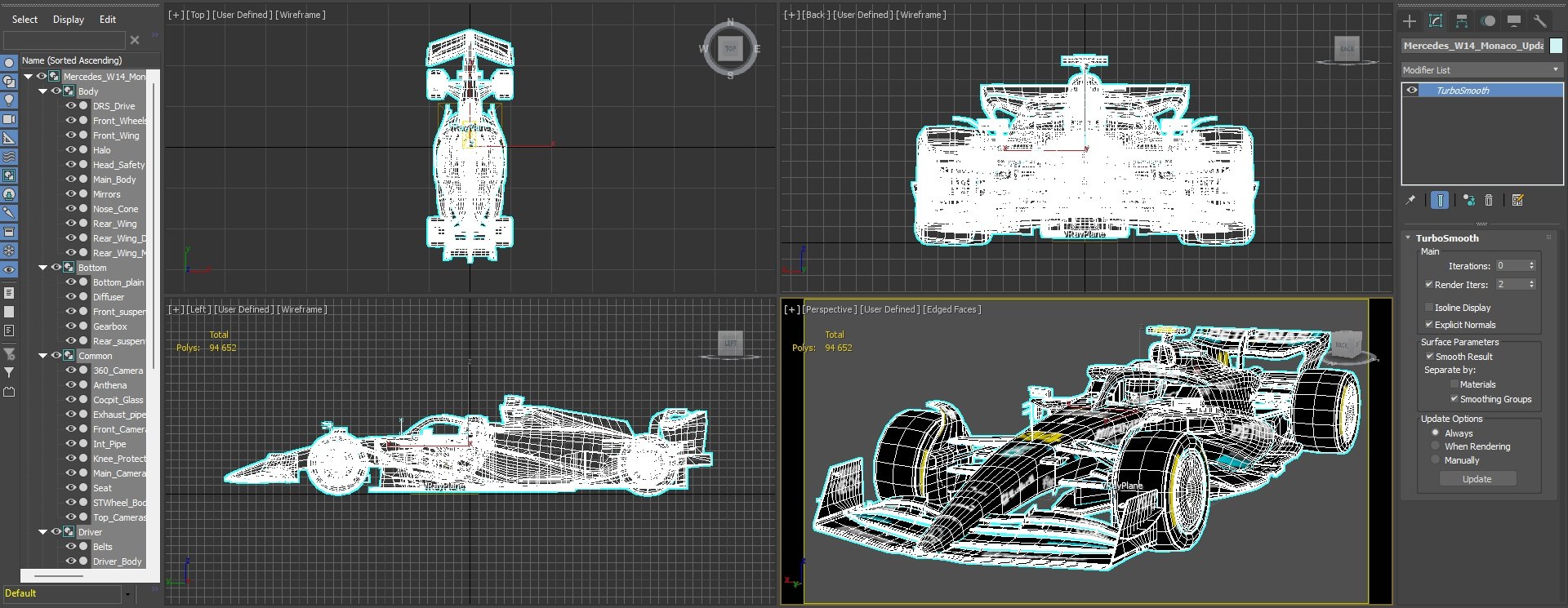1568x608 pixels.
Task: Toggle Display Groups filter icon
Action: coord(9,175)
